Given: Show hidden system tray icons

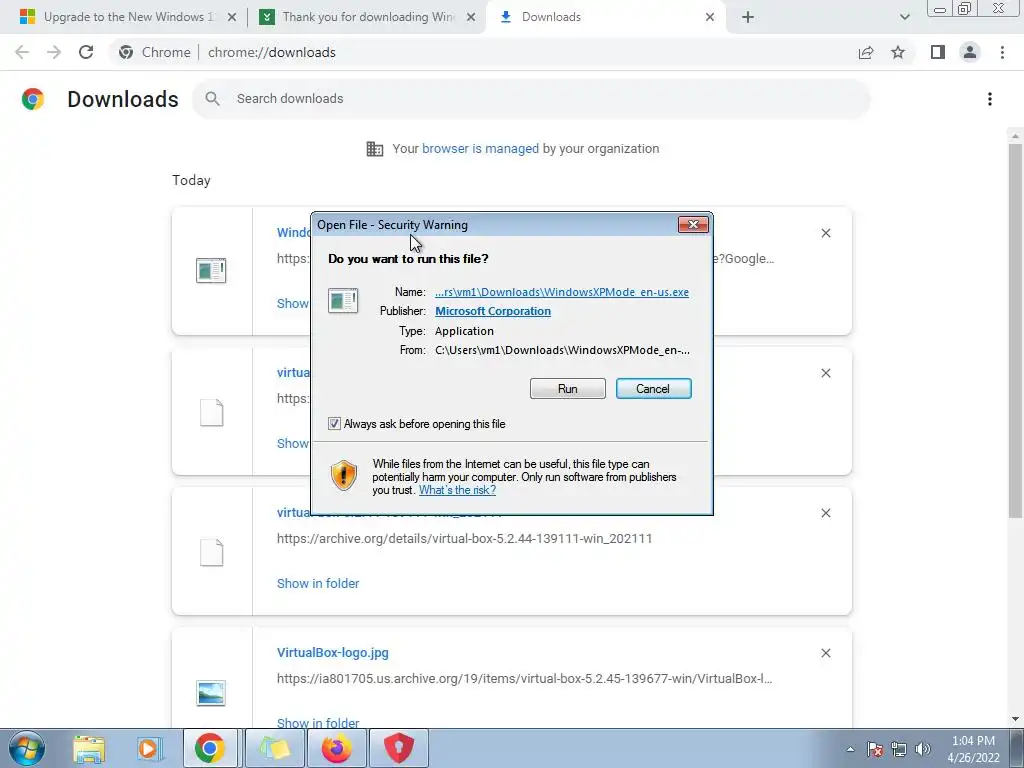Looking at the screenshot, I should (850, 749).
